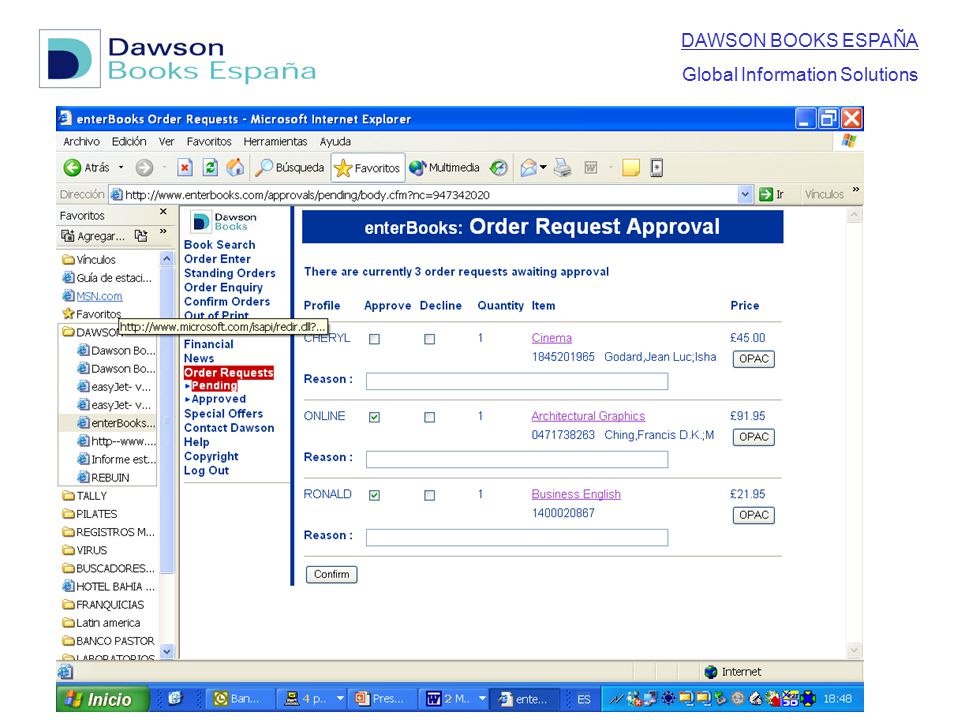Open the Favoritos menu in the menu bar
960x720 pixels.
(209, 141)
